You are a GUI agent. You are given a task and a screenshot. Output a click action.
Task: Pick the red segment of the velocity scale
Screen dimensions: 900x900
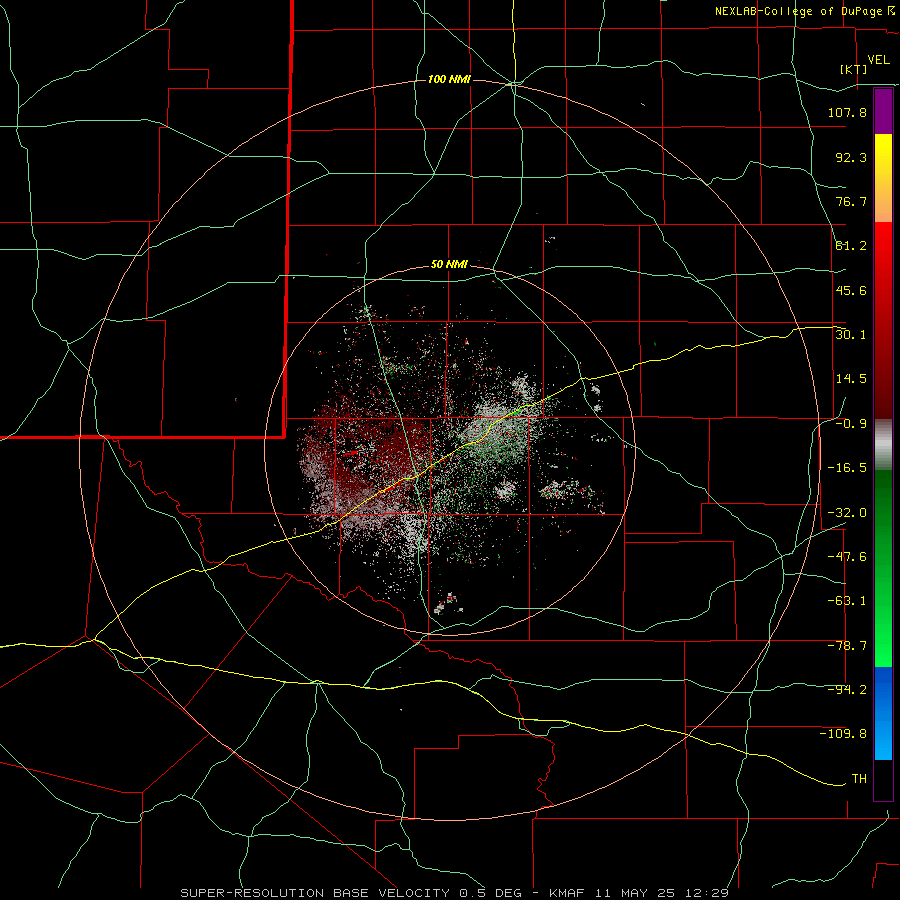pos(883,320)
